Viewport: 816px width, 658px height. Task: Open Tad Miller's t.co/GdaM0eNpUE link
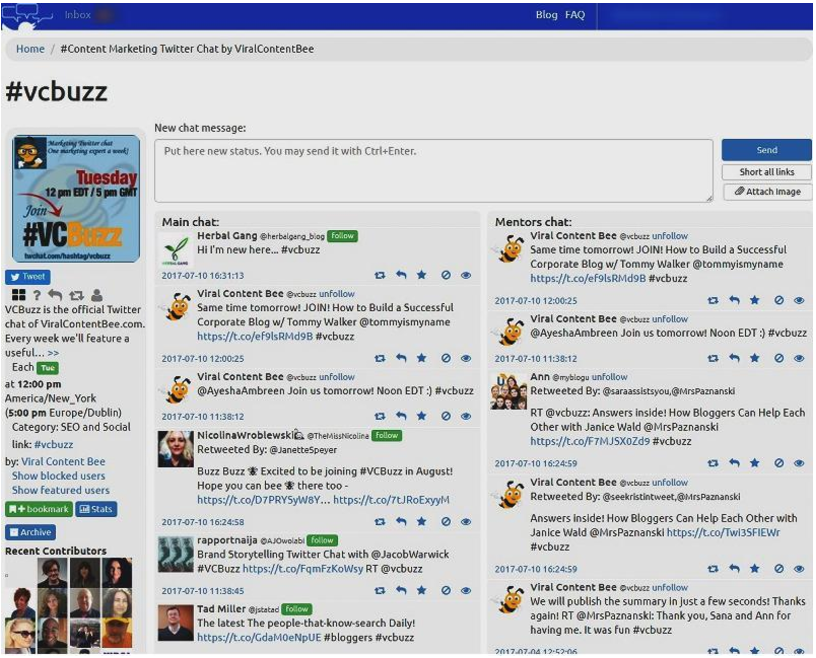(x=259, y=637)
